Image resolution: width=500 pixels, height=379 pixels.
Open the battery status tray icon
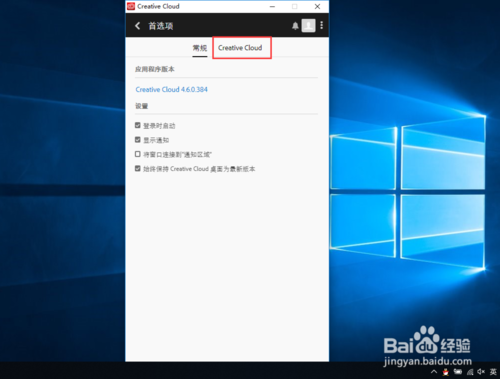(x=458, y=372)
